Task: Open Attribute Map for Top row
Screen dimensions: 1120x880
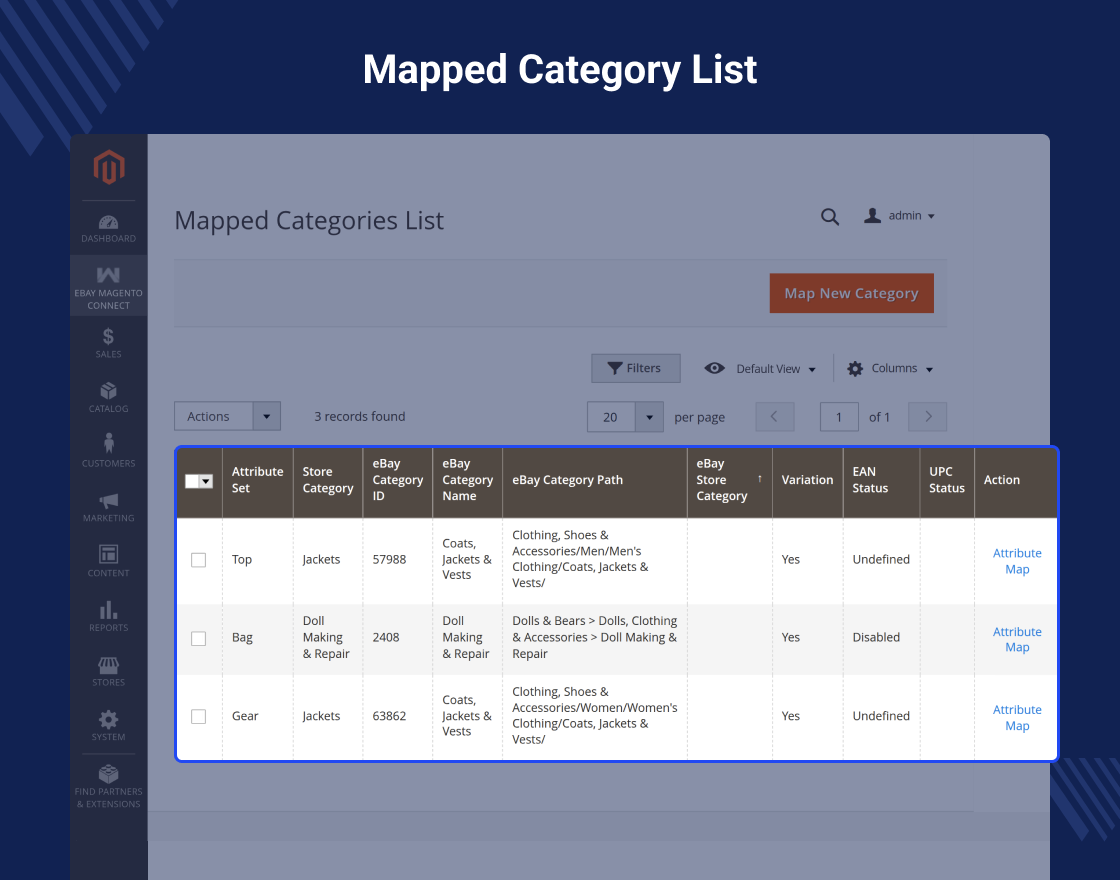Action: pos(1017,561)
